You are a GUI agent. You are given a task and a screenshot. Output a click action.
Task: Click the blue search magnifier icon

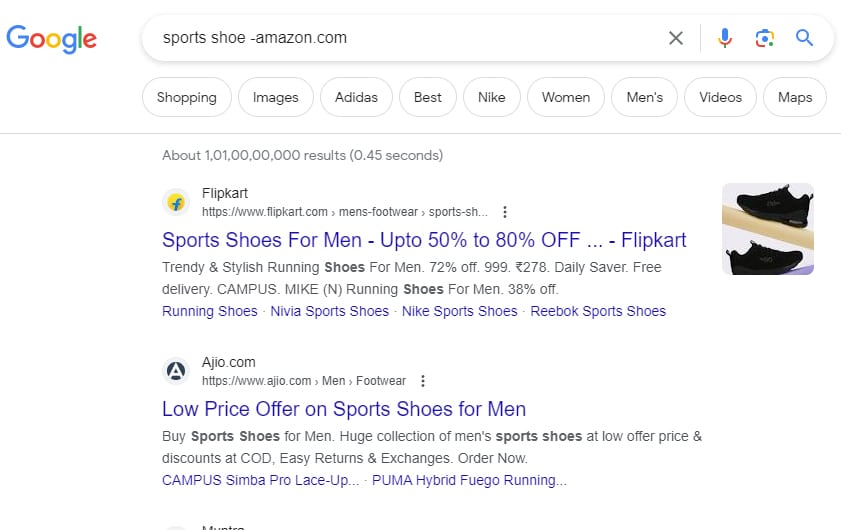tap(804, 38)
